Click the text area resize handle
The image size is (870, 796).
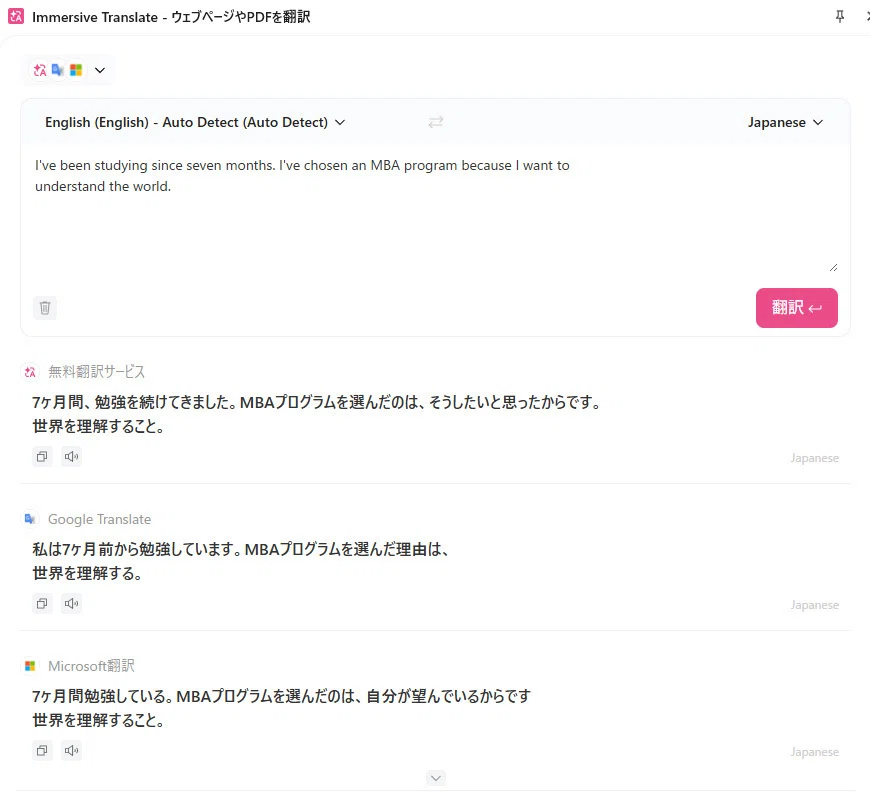point(833,268)
